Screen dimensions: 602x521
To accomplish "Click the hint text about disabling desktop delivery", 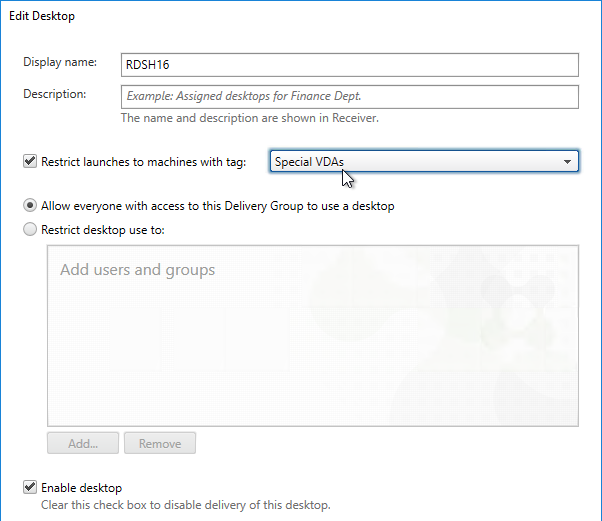I will point(185,505).
